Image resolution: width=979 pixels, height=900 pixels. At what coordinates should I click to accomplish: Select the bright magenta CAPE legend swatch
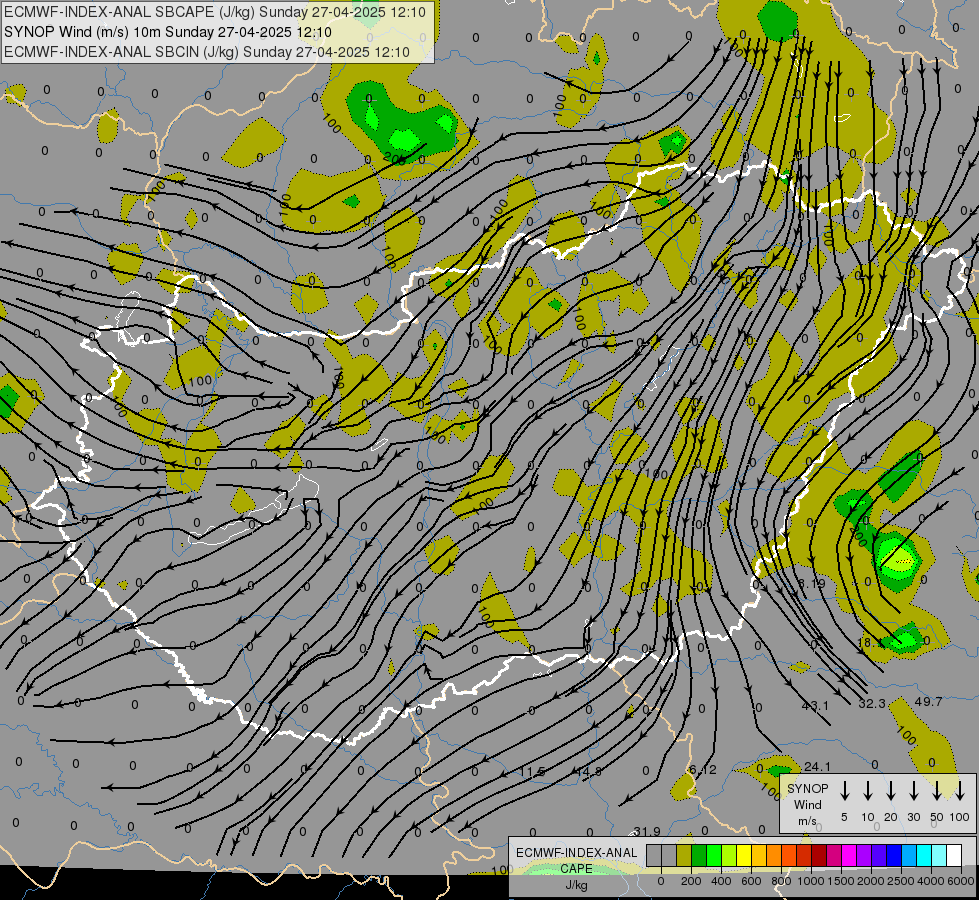pyautogui.click(x=849, y=855)
